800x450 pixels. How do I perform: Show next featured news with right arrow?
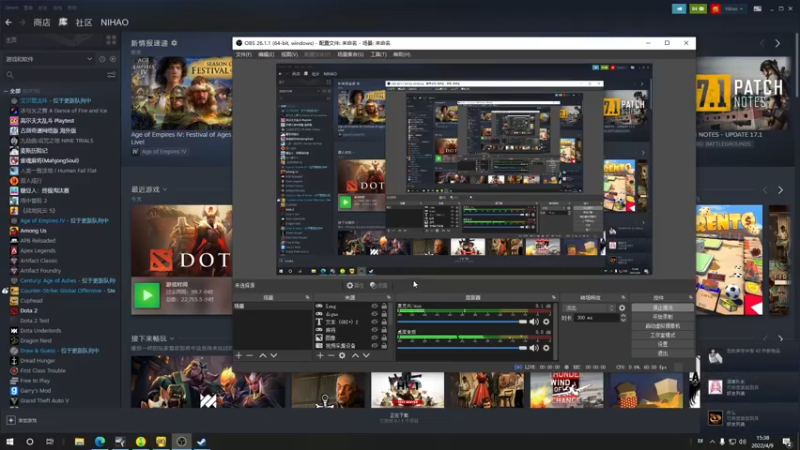point(778,44)
